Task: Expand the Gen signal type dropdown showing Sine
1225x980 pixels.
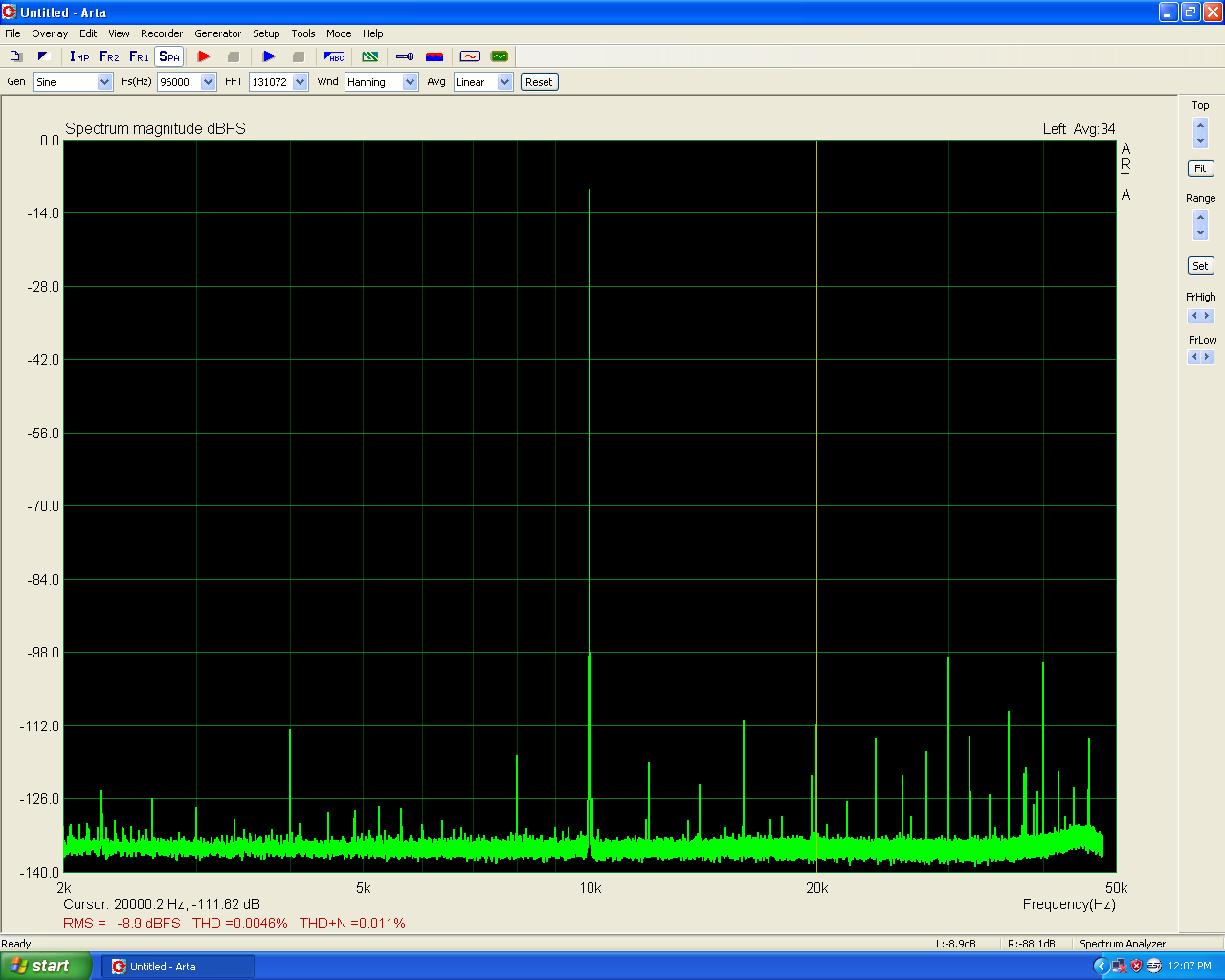Action: [105, 82]
